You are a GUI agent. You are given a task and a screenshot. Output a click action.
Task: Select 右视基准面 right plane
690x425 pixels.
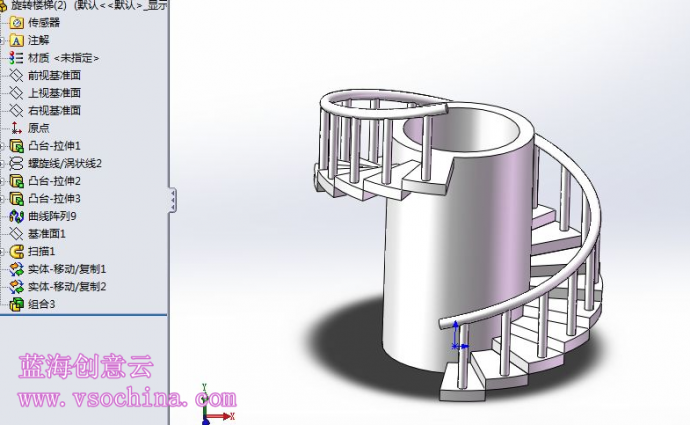click(54, 110)
